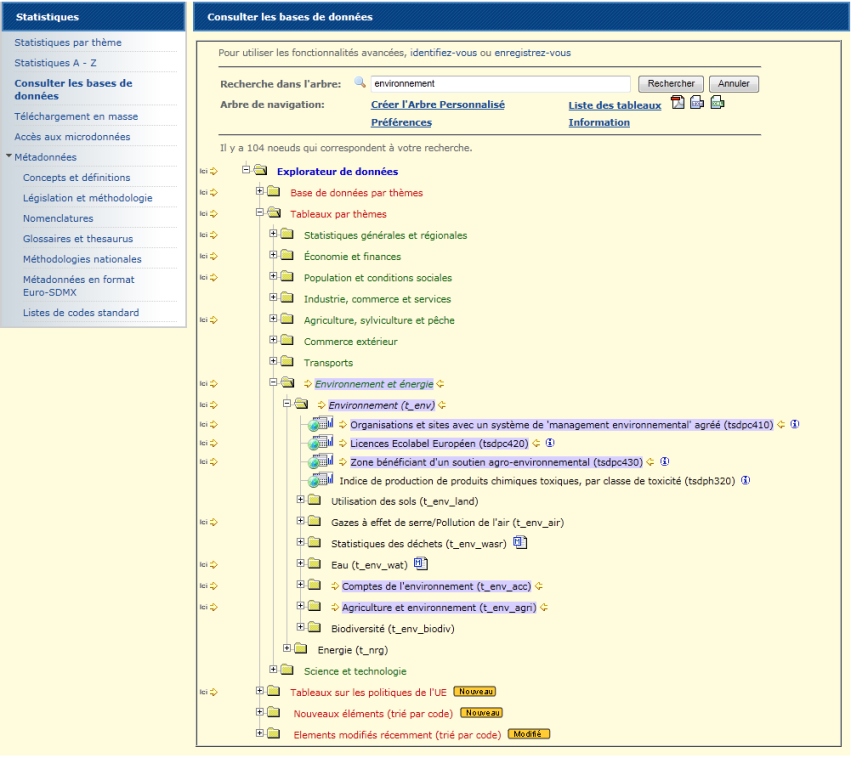
Task: Open Métadonnées en format Euro-SDMX
Action: click(x=79, y=286)
